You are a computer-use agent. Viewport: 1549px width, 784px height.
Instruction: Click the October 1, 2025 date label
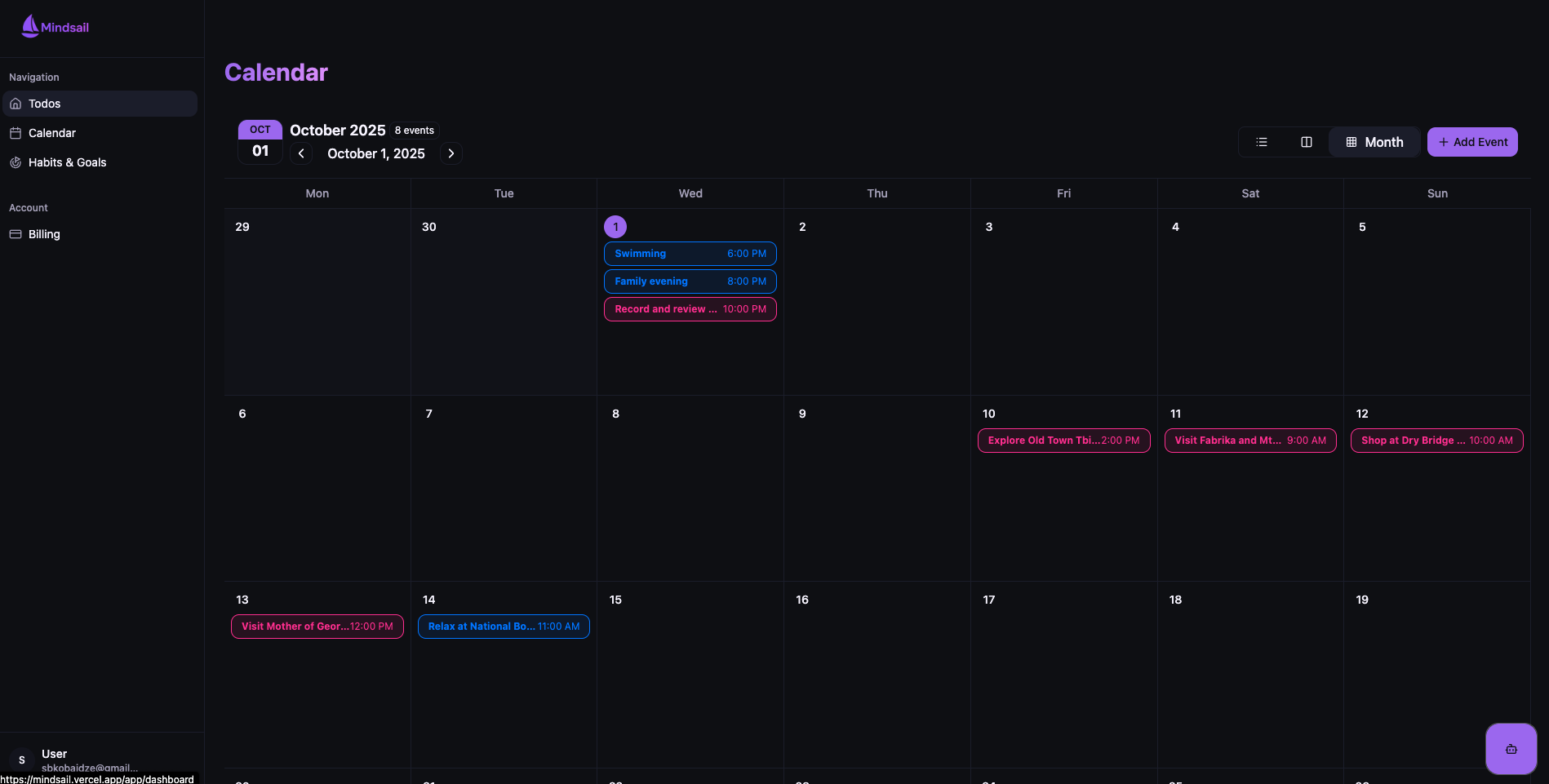click(376, 153)
